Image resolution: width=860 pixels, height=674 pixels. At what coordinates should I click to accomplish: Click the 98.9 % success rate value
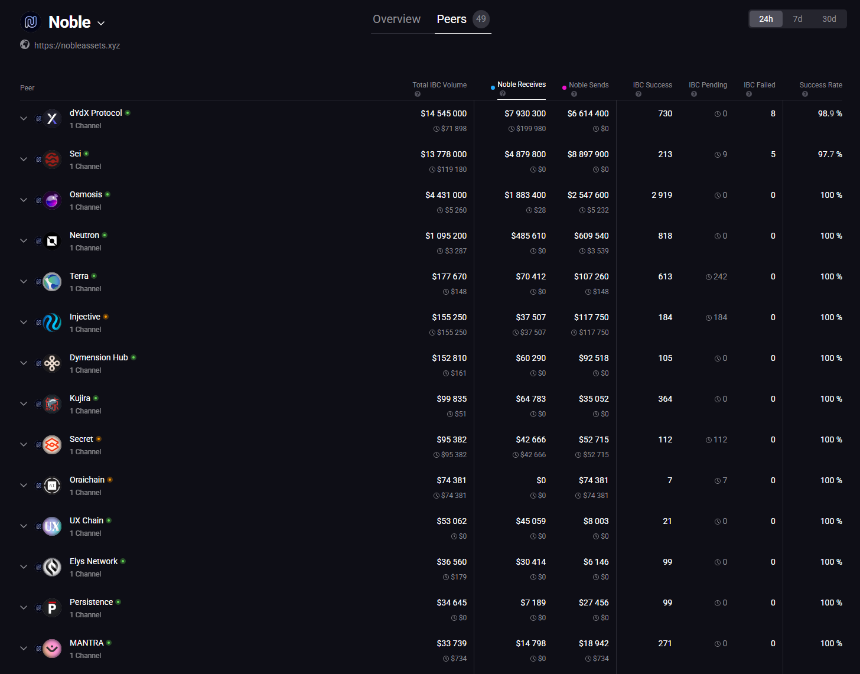(830, 114)
